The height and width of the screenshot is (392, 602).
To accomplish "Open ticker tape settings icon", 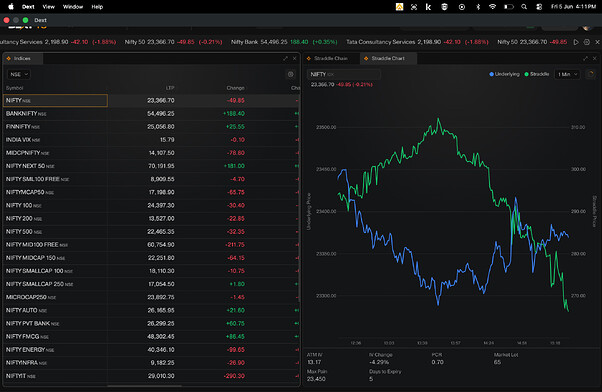I will click(587, 42).
